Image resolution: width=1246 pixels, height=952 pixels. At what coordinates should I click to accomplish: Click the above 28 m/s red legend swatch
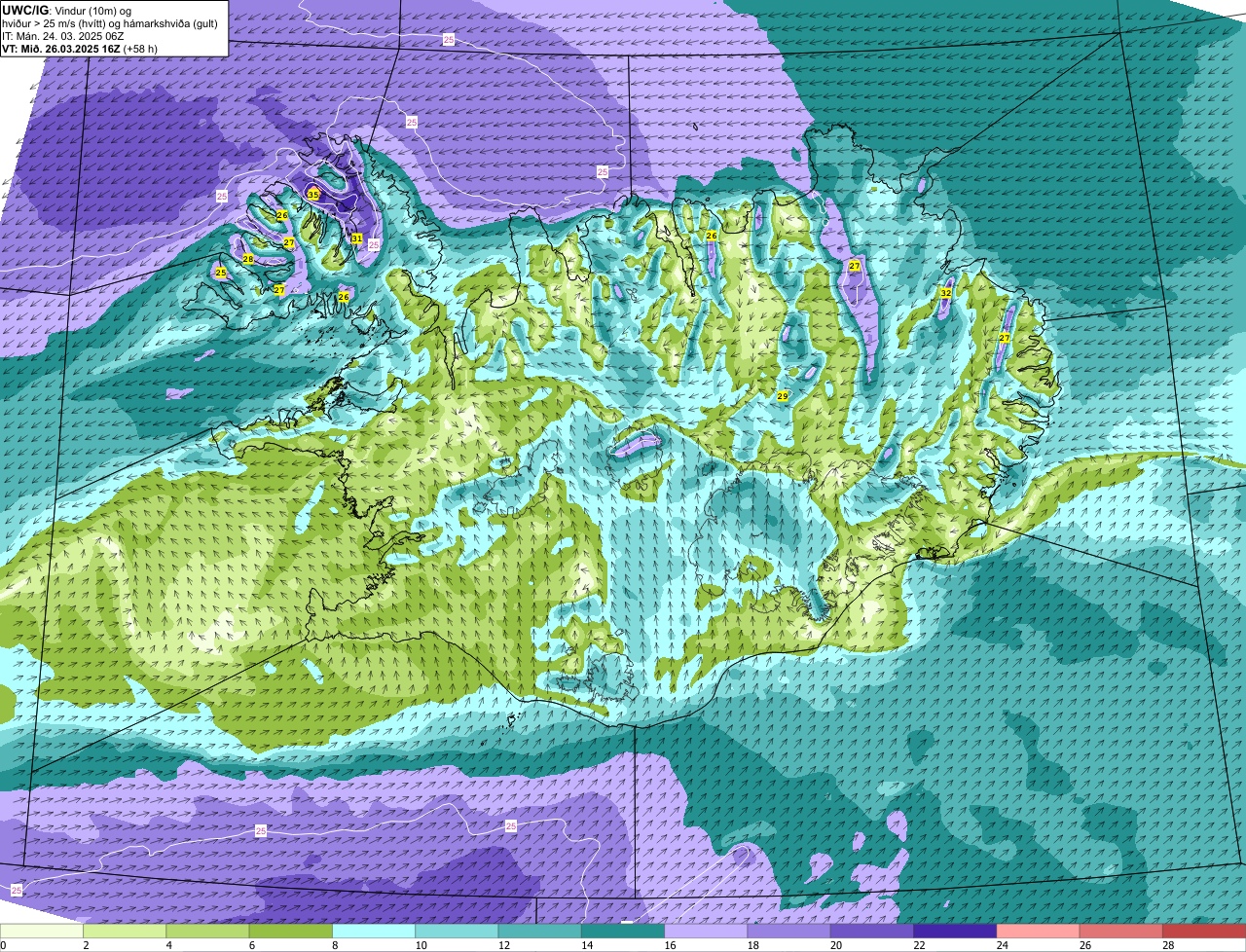(1204, 931)
